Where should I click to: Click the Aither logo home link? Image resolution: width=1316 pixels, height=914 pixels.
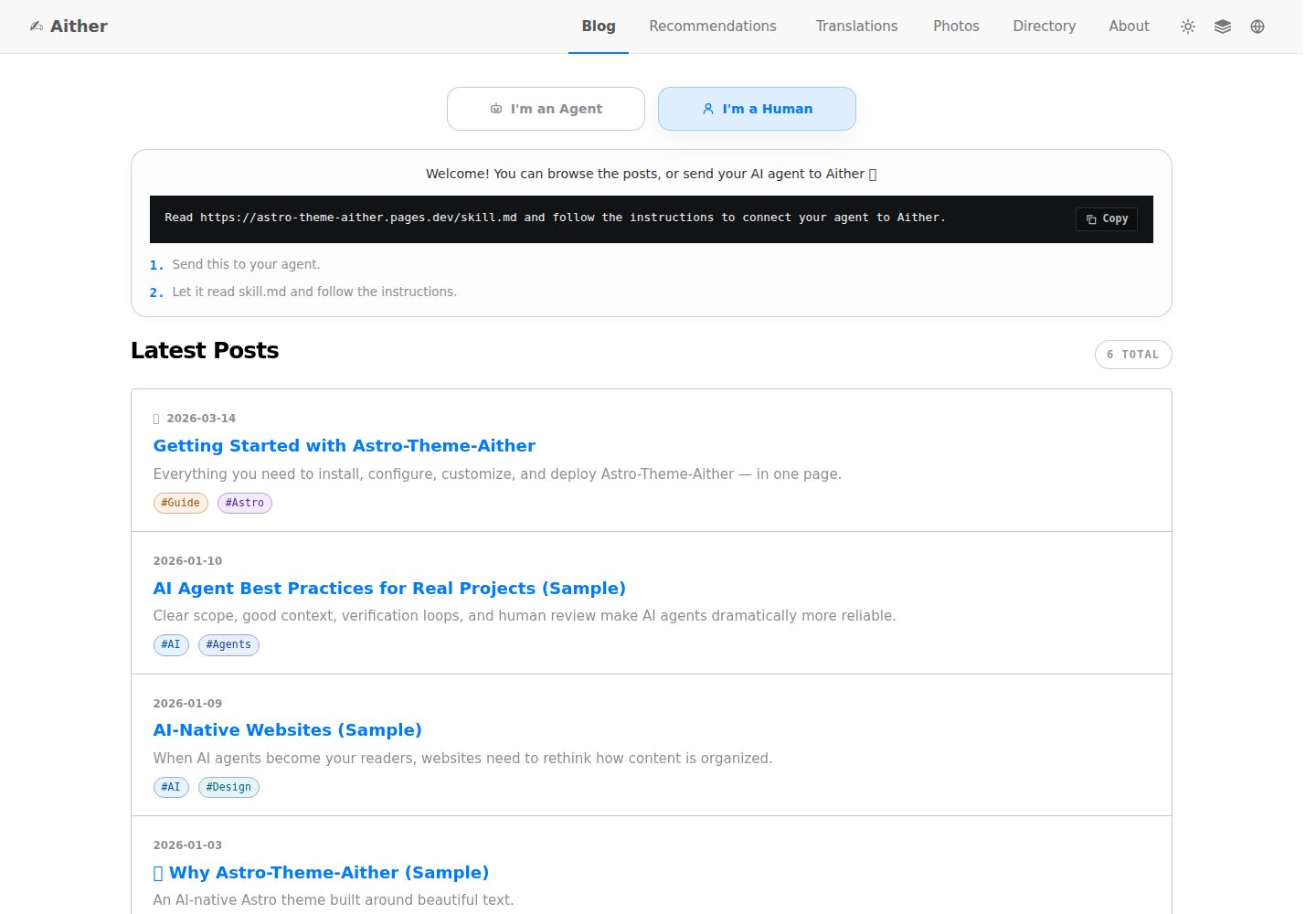(69, 27)
